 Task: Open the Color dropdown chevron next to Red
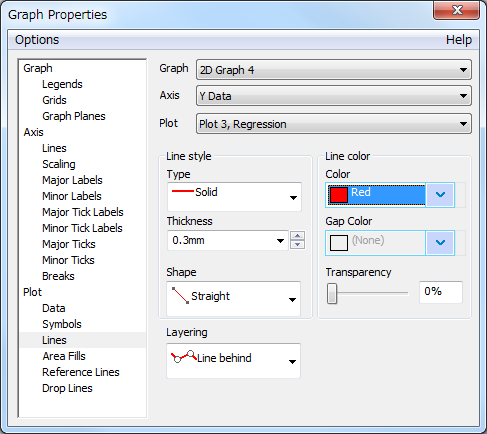[440, 195]
